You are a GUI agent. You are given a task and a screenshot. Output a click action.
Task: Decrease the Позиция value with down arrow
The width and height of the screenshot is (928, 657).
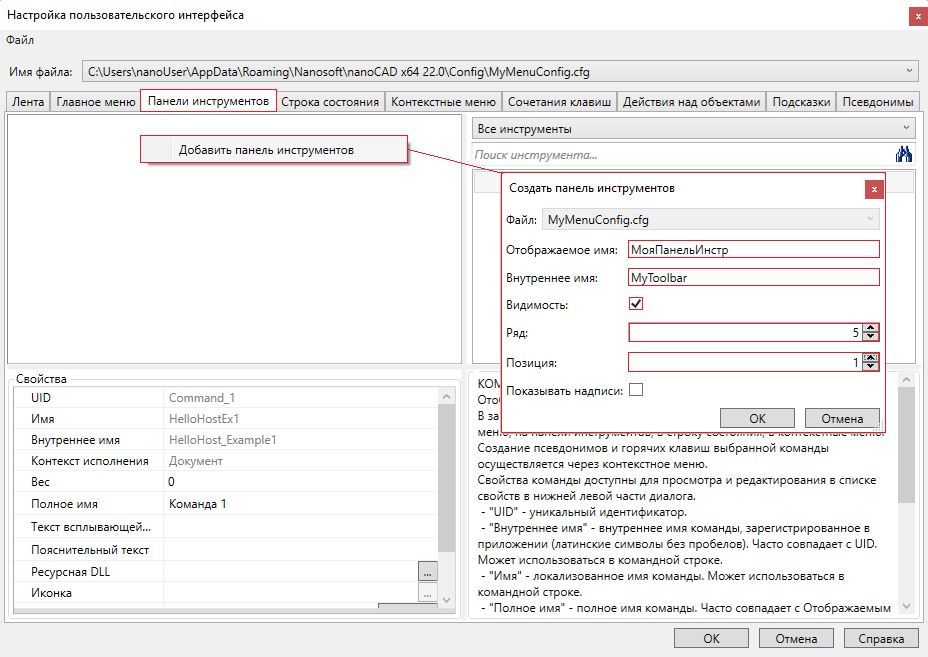pyautogui.click(x=871, y=368)
